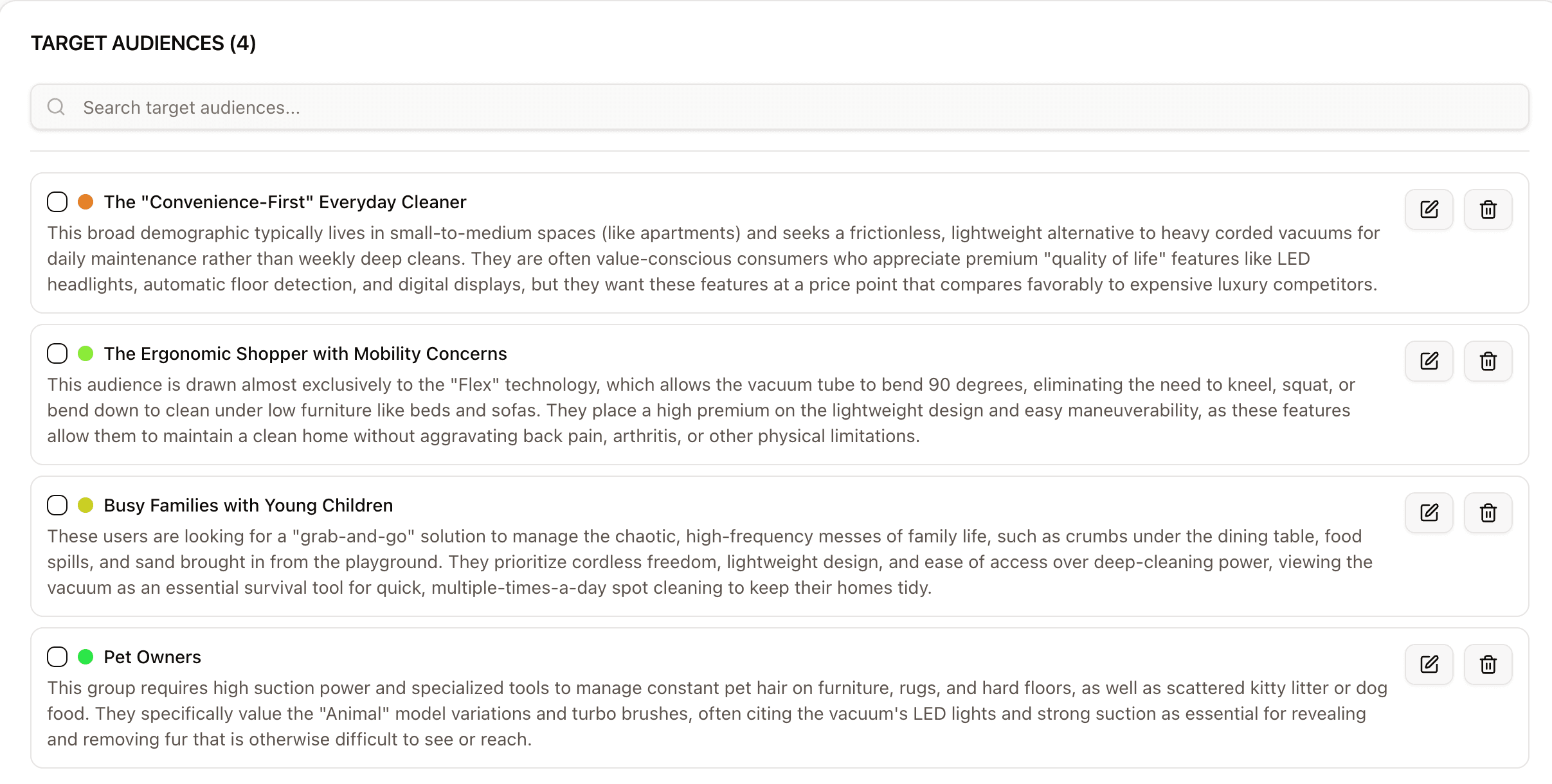The height and width of the screenshot is (784, 1552).
Task: Check the Ergonomic Shopper with Mobility Concerns
Action: pos(57,353)
